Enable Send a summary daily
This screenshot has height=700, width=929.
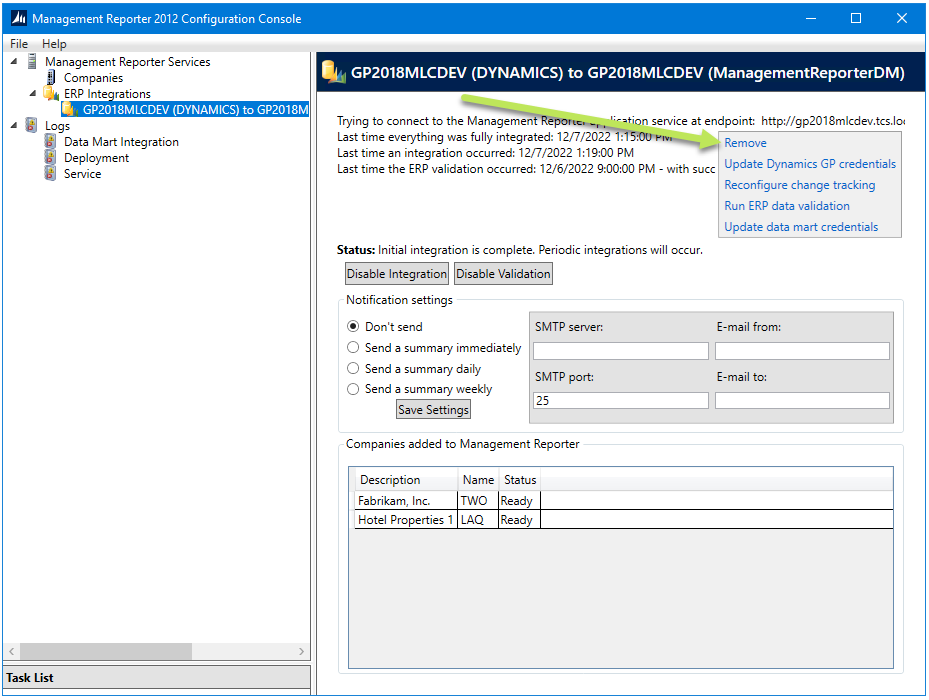point(353,368)
